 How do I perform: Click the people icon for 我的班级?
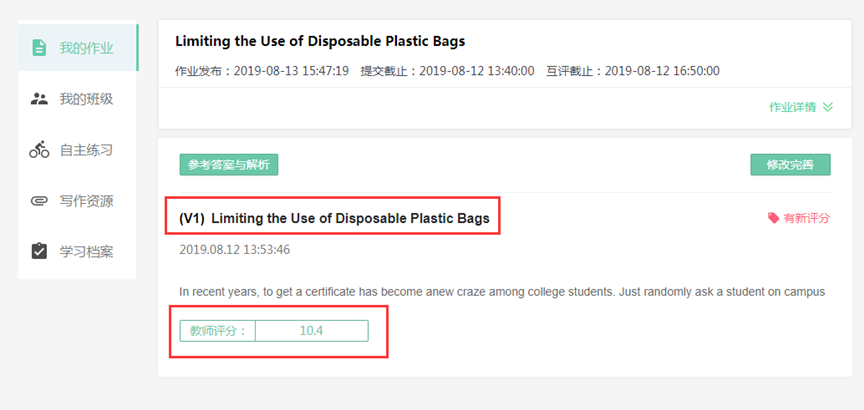[x=39, y=98]
